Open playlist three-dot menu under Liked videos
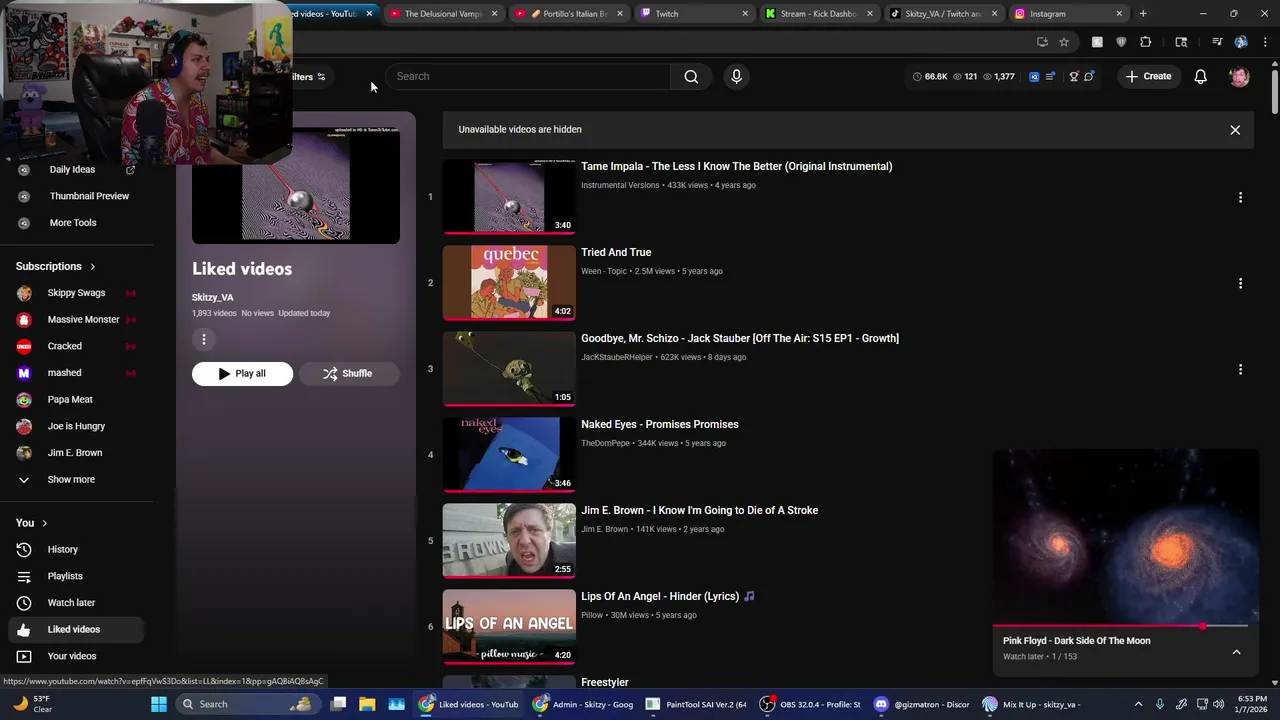 pyautogui.click(x=203, y=340)
